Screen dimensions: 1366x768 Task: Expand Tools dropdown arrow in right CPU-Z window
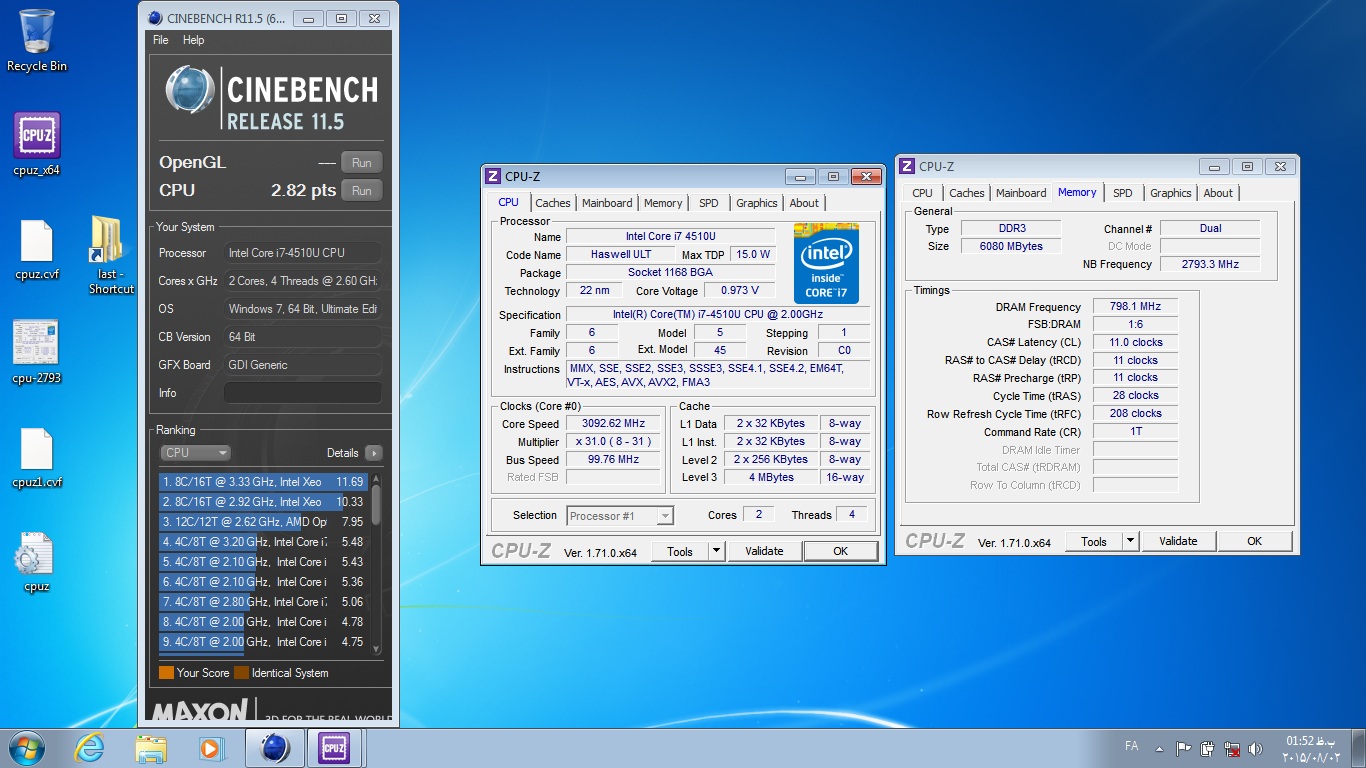click(1130, 541)
